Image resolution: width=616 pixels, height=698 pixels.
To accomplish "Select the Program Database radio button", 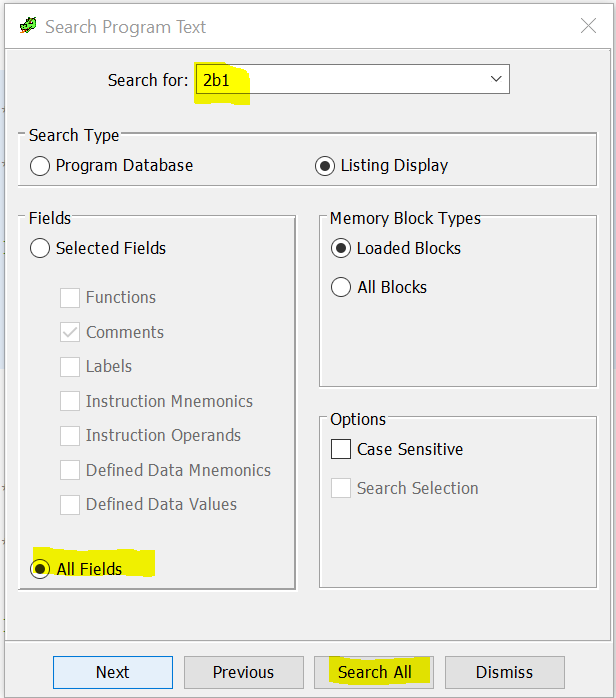I will pos(40,166).
